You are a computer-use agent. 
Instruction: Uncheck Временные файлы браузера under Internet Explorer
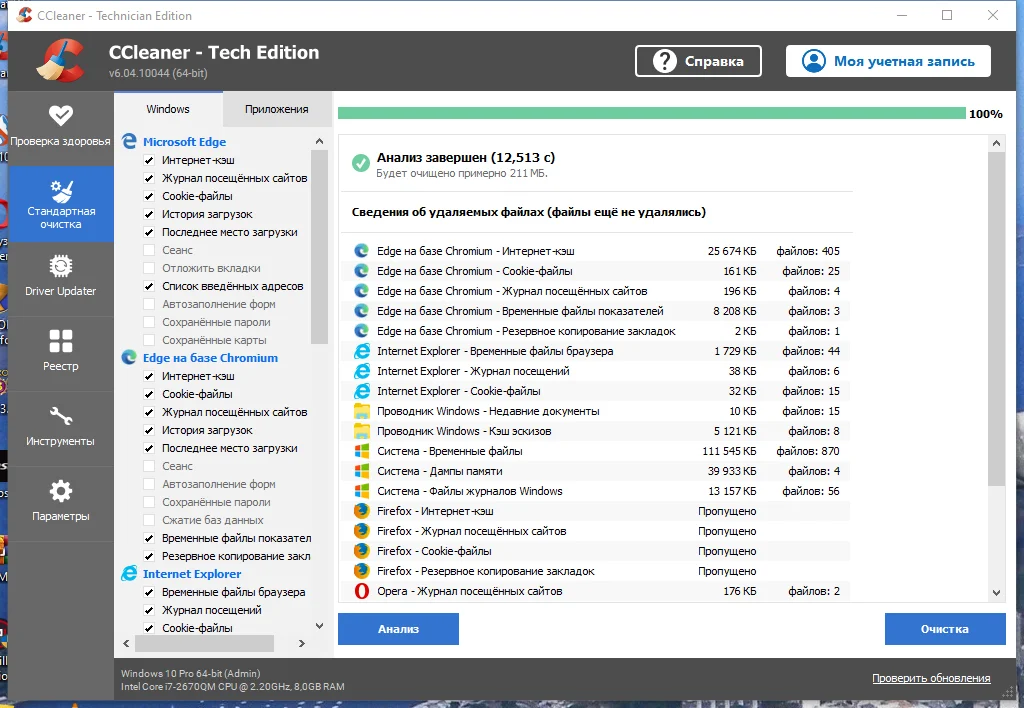[149, 592]
